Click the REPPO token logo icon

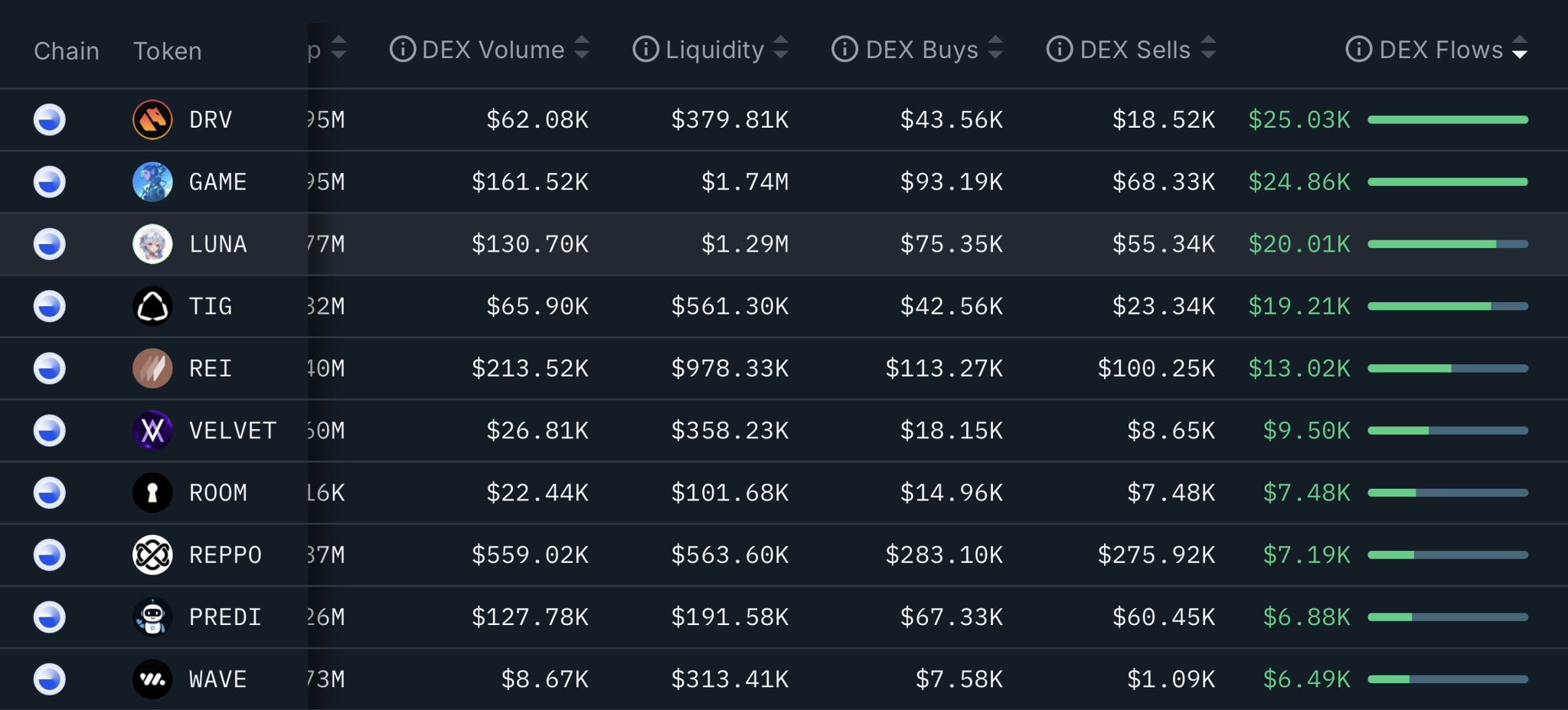pyautogui.click(x=152, y=555)
